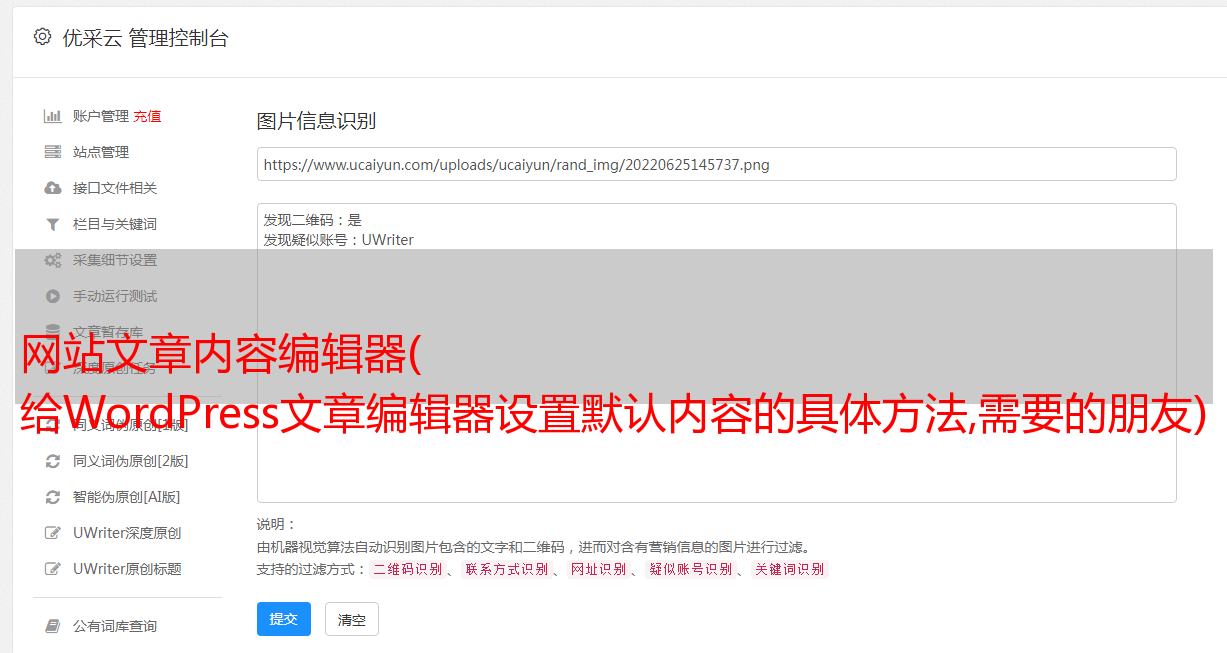The image size is (1227, 653).
Task: Click the book icon for 公有词库查询
Action: coord(53,626)
